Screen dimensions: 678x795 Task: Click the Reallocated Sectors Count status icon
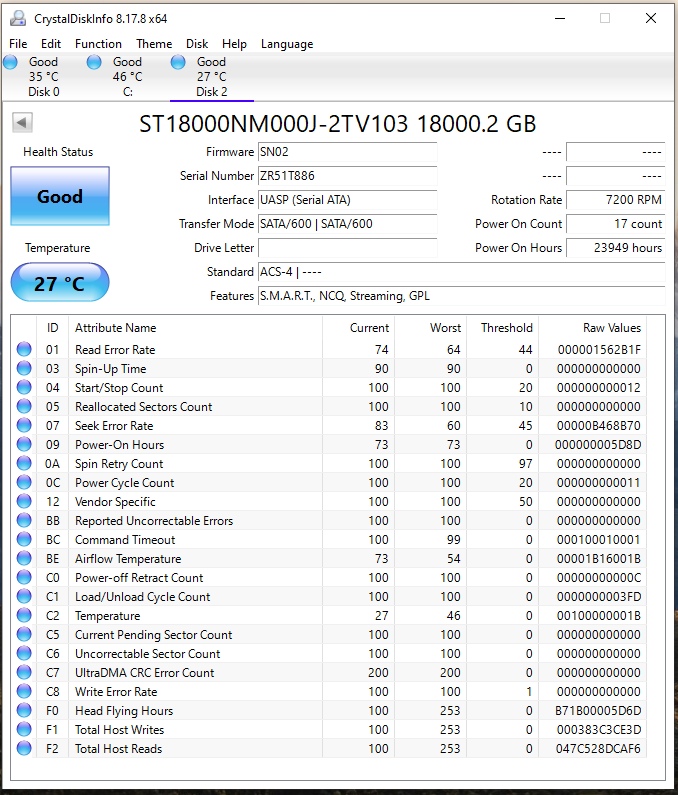(x=24, y=407)
